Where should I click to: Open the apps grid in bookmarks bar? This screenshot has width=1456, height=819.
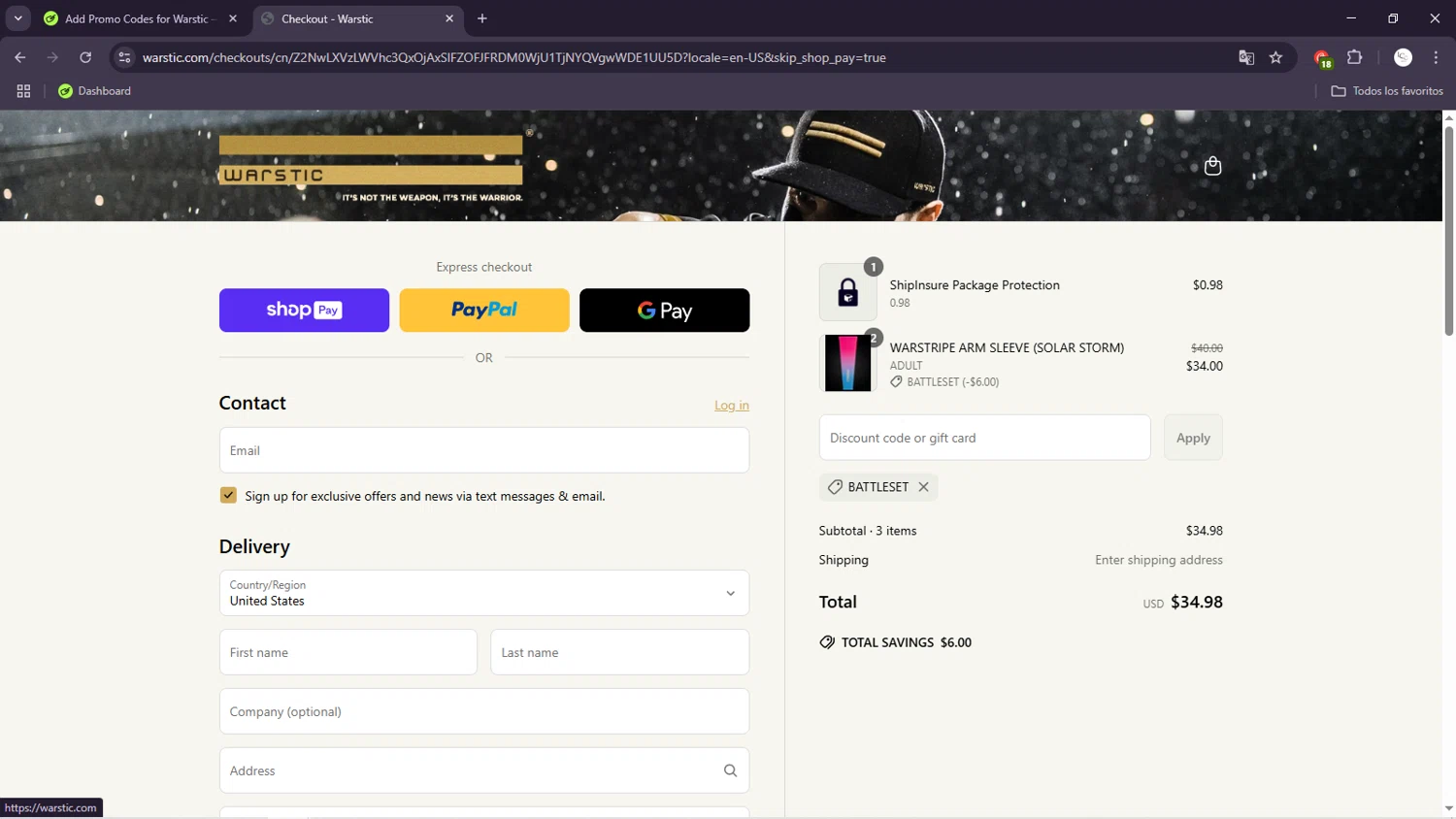pos(23,91)
